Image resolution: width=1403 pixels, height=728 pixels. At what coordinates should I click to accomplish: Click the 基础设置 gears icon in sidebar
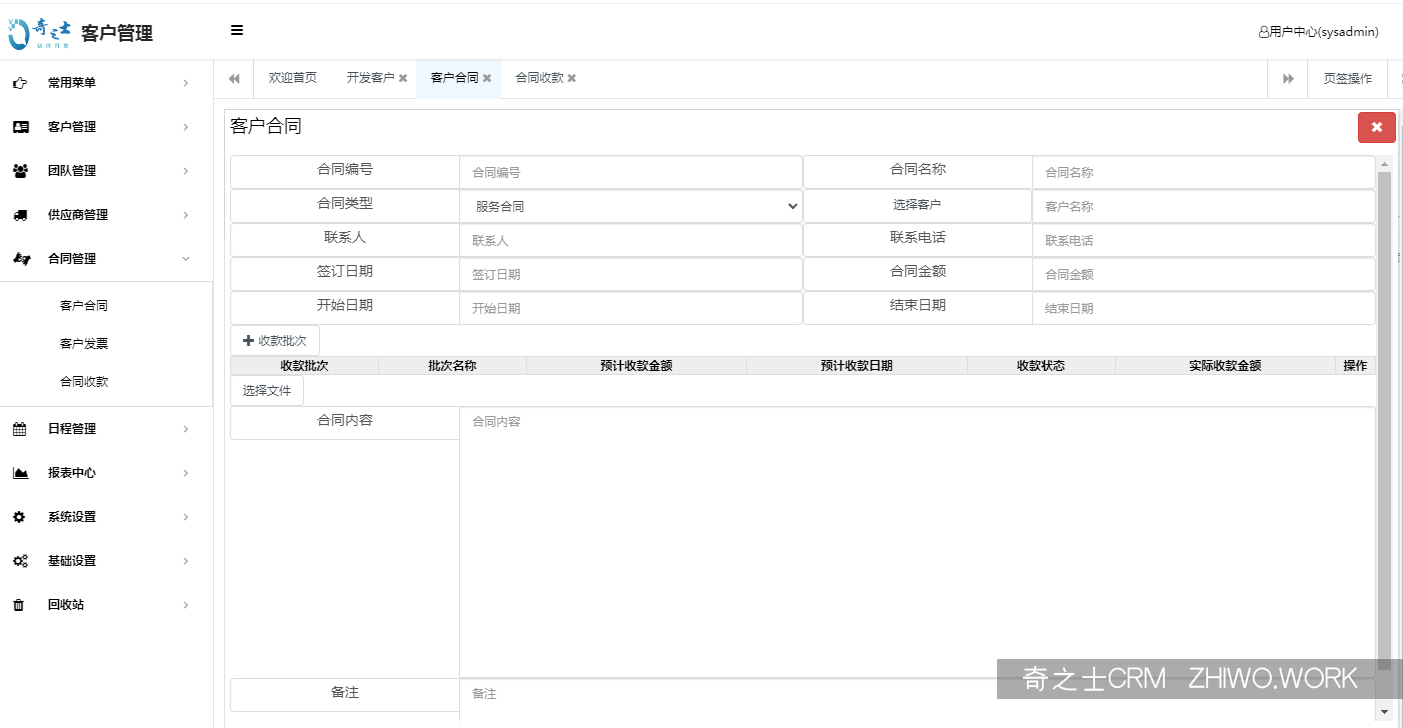coord(20,560)
